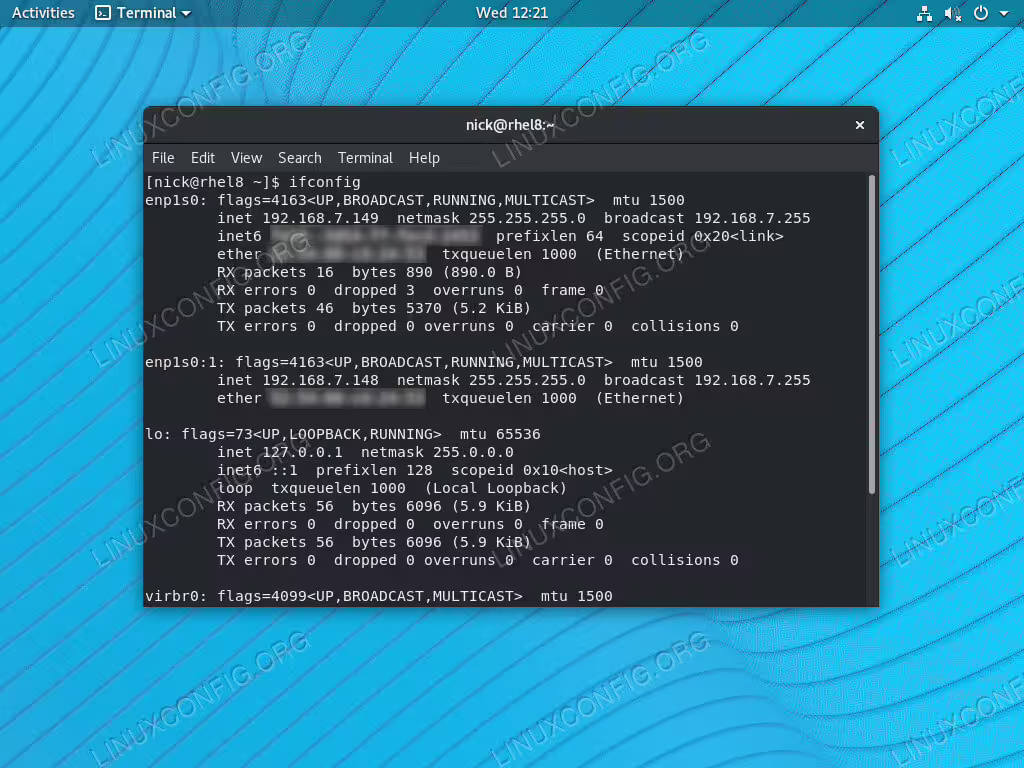Open the View menu
The height and width of the screenshot is (768, 1024).
[246, 158]
